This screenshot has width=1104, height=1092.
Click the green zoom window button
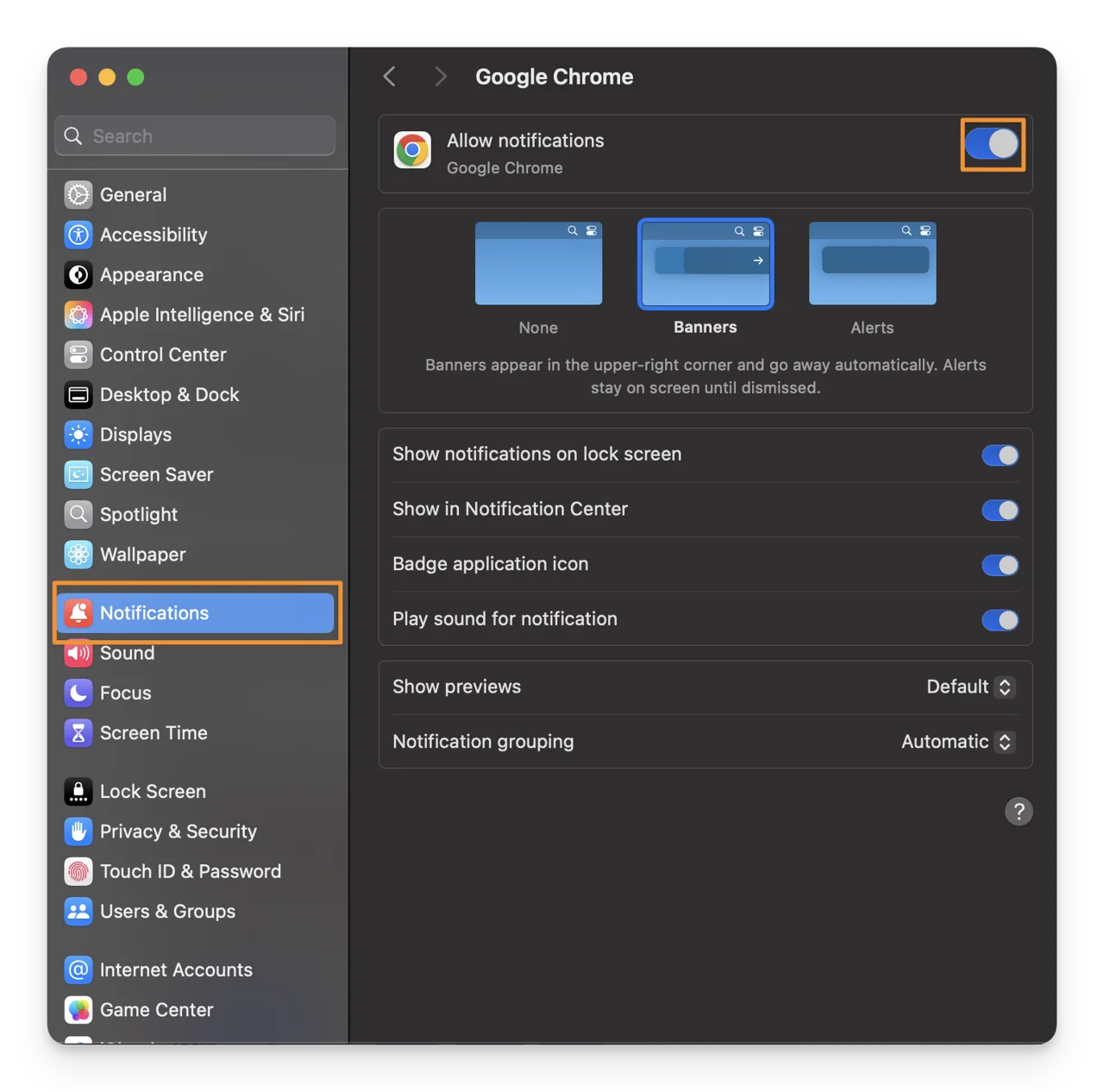(135, 77)
